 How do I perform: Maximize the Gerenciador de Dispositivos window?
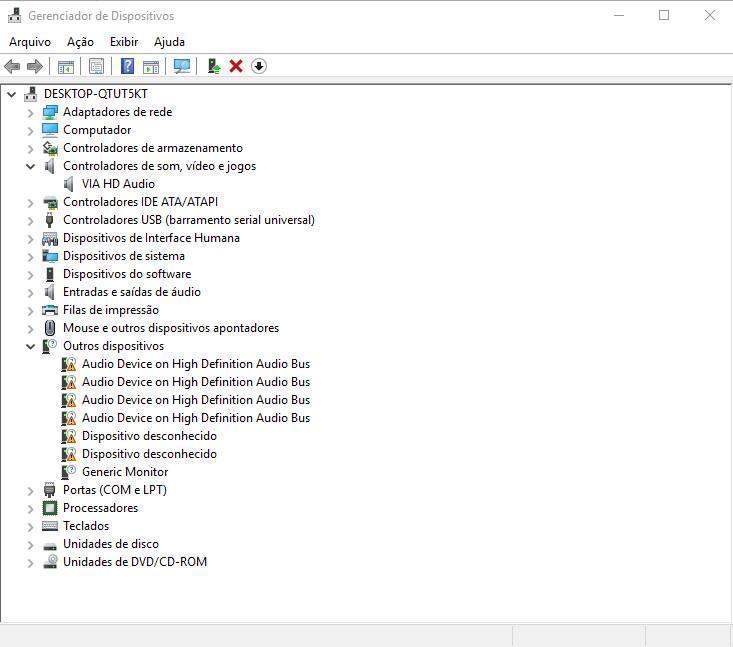tap(664, 15)
